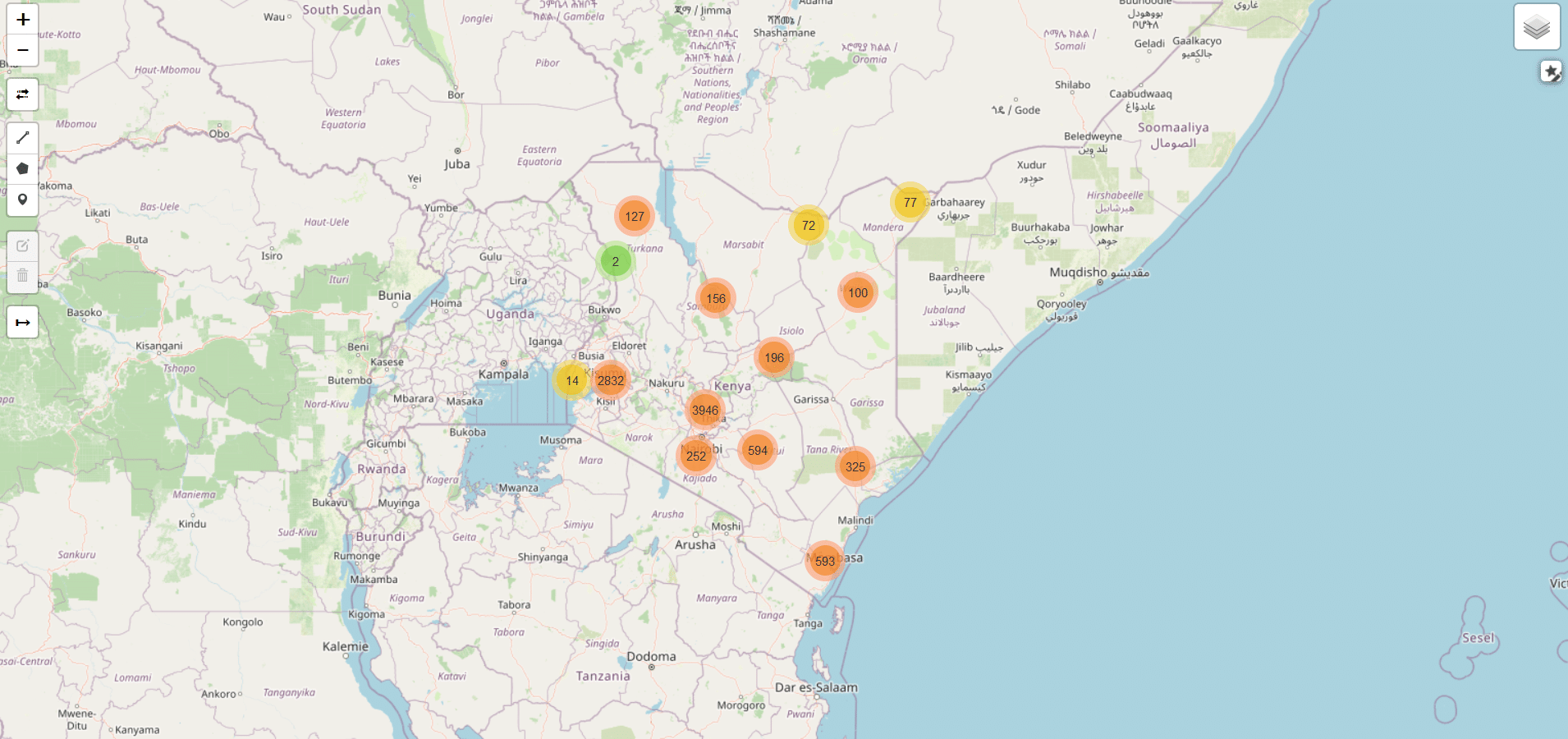Click the yellow 14 cluster near Busia
The height and width of the screenshot is (739, 1568).
click(x=572, y=381)
